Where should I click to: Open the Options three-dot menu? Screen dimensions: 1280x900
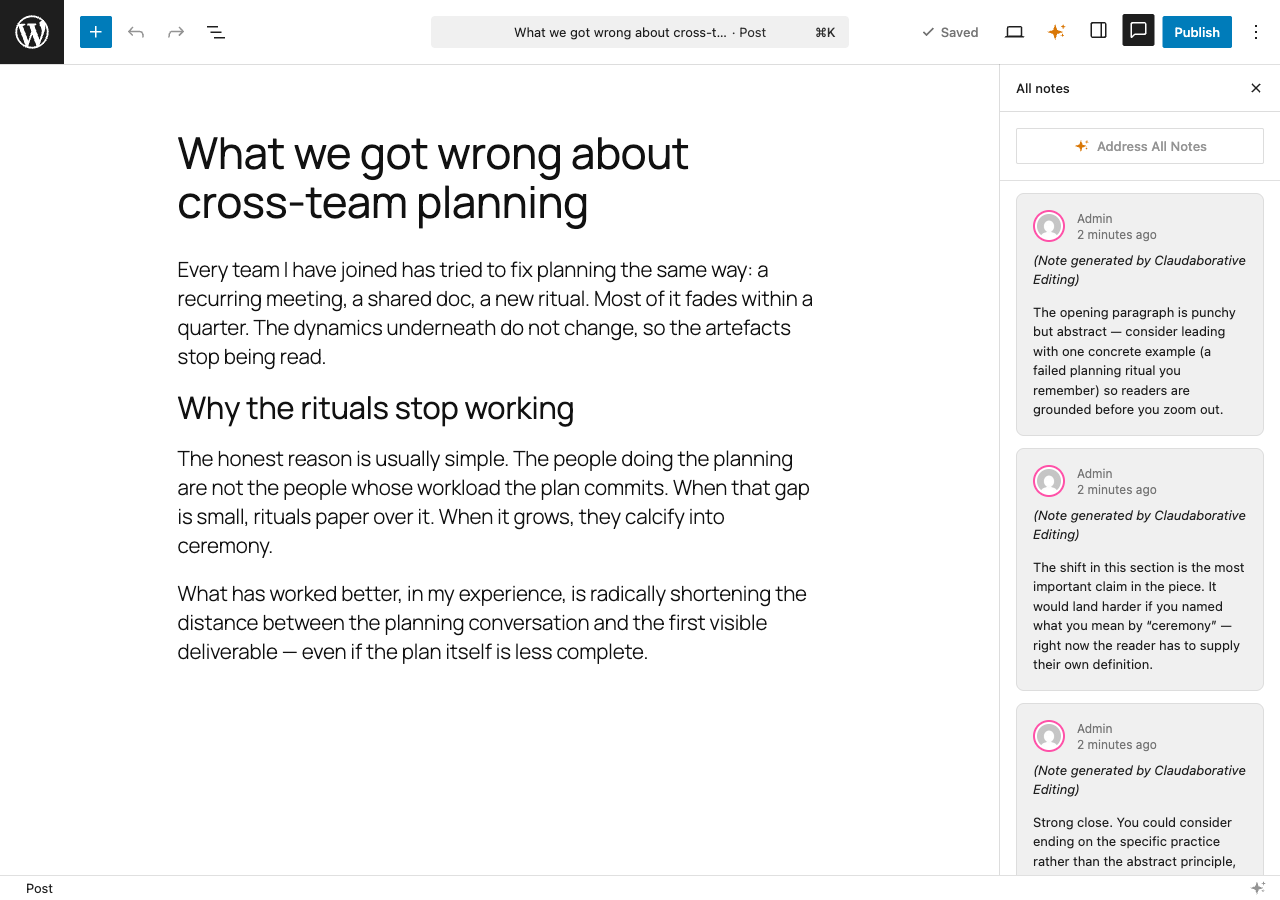tap(1255, 31)
